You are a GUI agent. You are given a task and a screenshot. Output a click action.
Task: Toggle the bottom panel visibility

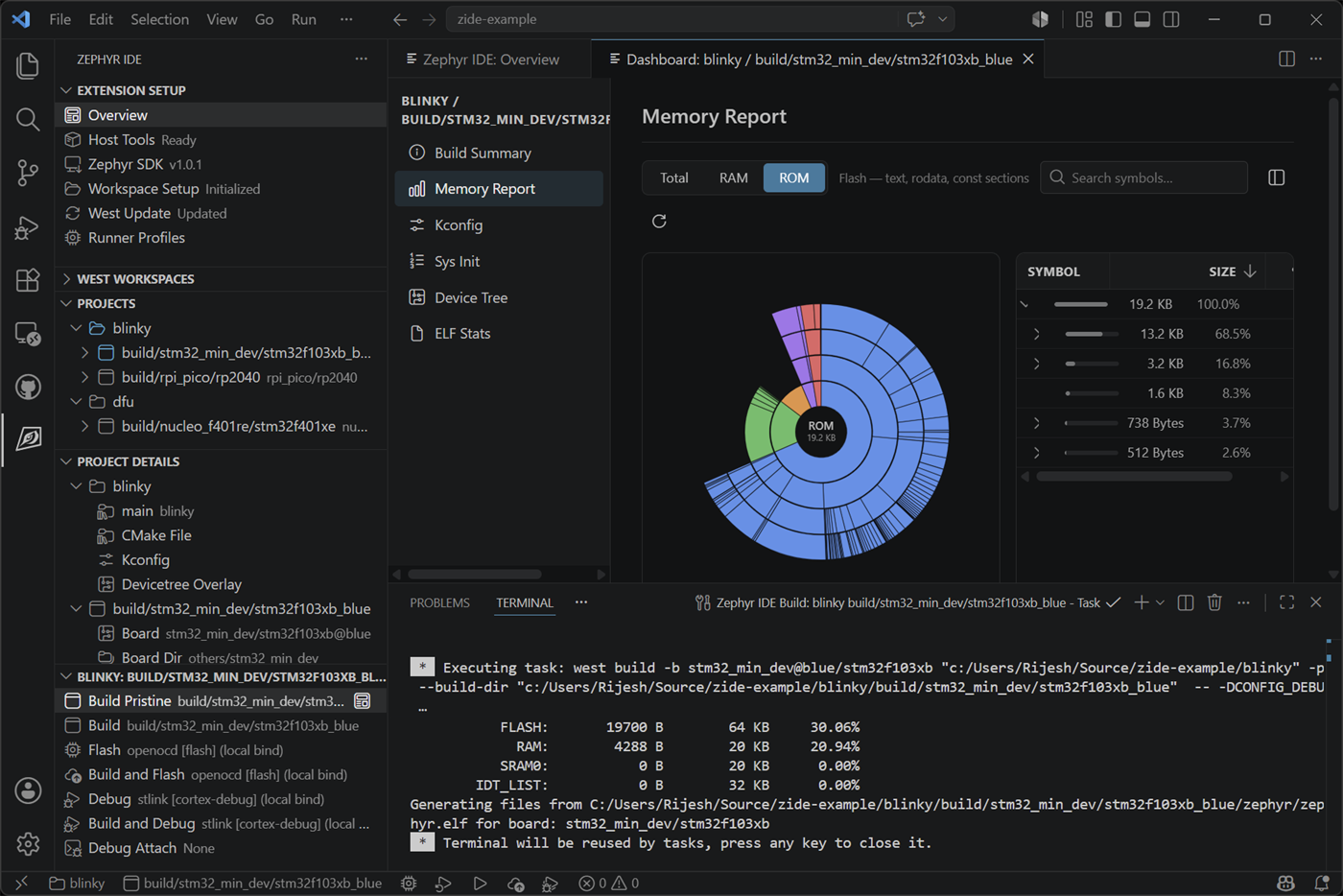click(x=1142, y=19)
